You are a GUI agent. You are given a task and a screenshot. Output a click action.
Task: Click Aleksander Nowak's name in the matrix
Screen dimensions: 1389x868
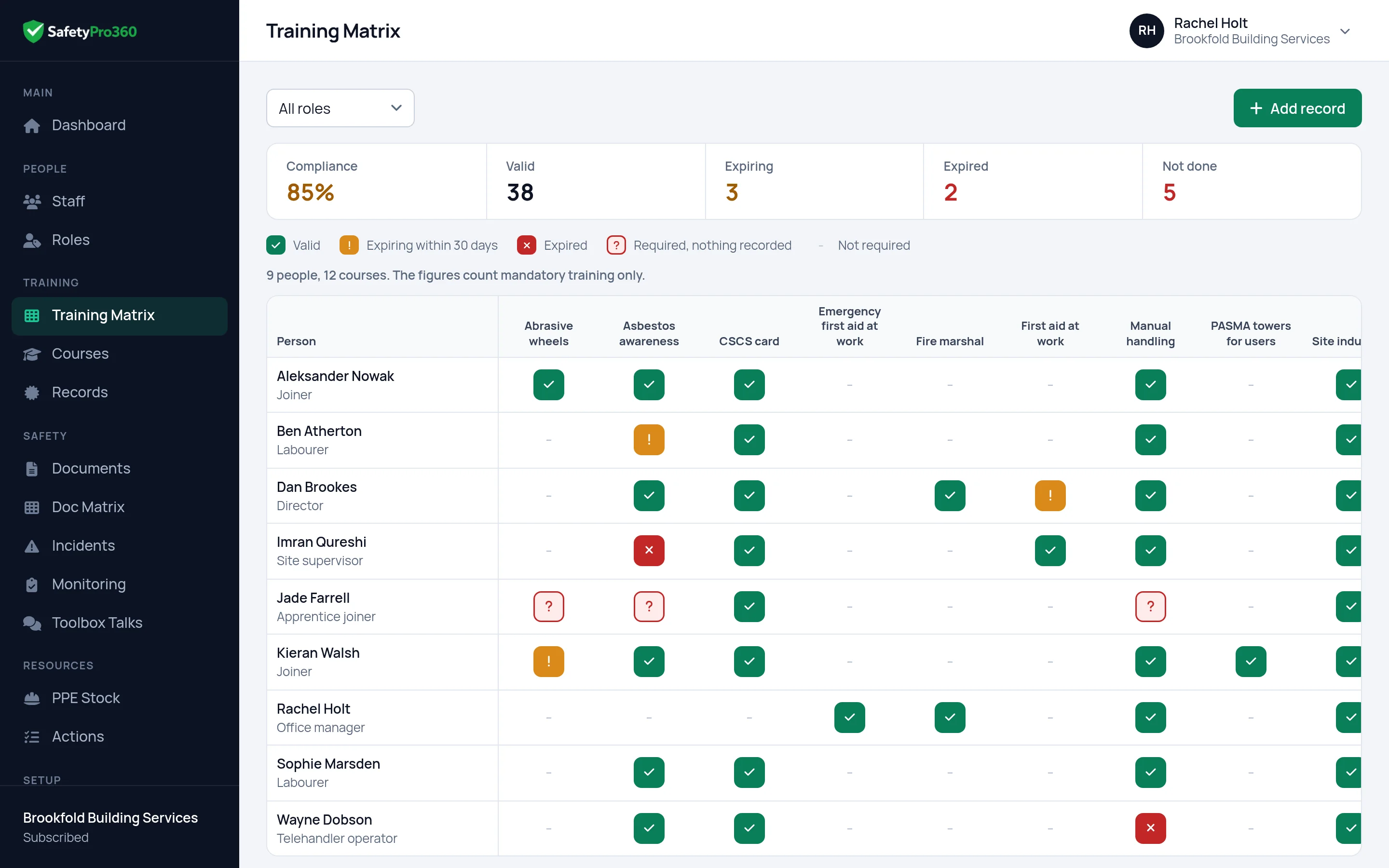(x=335, y=376)
